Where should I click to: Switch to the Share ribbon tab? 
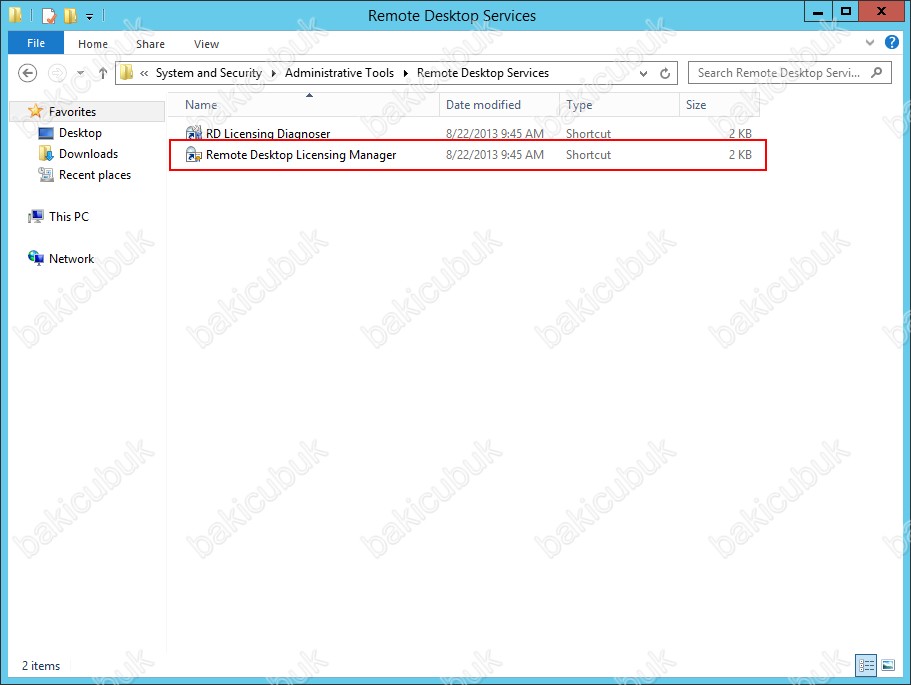[x=150, y=44]
